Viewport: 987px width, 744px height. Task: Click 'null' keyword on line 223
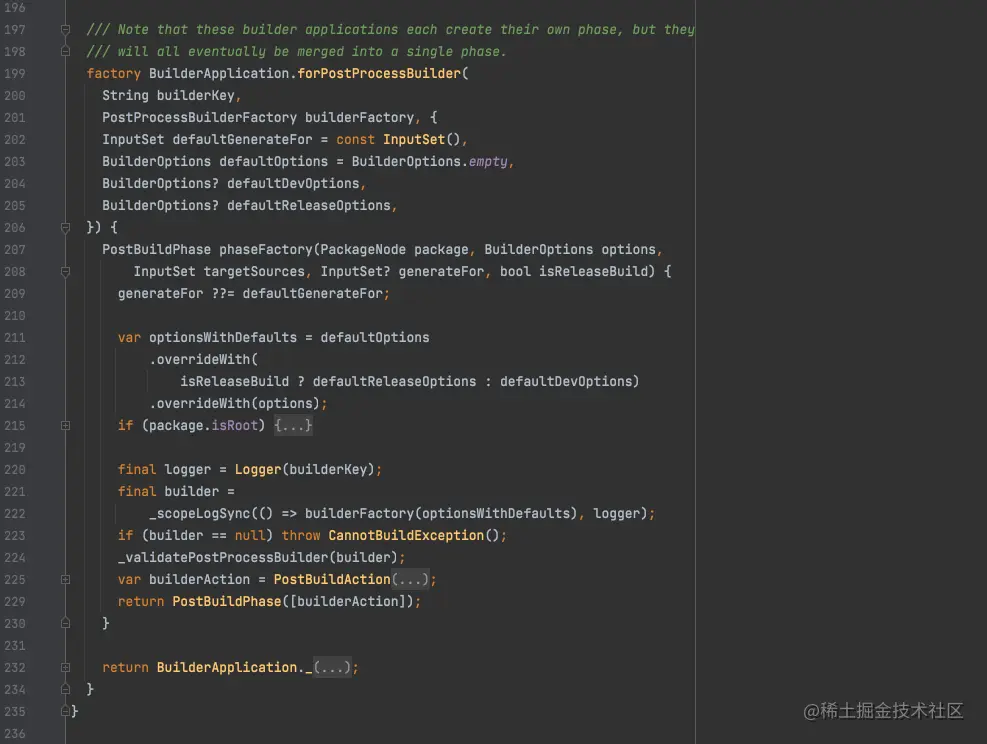click(x=251, y=536)
